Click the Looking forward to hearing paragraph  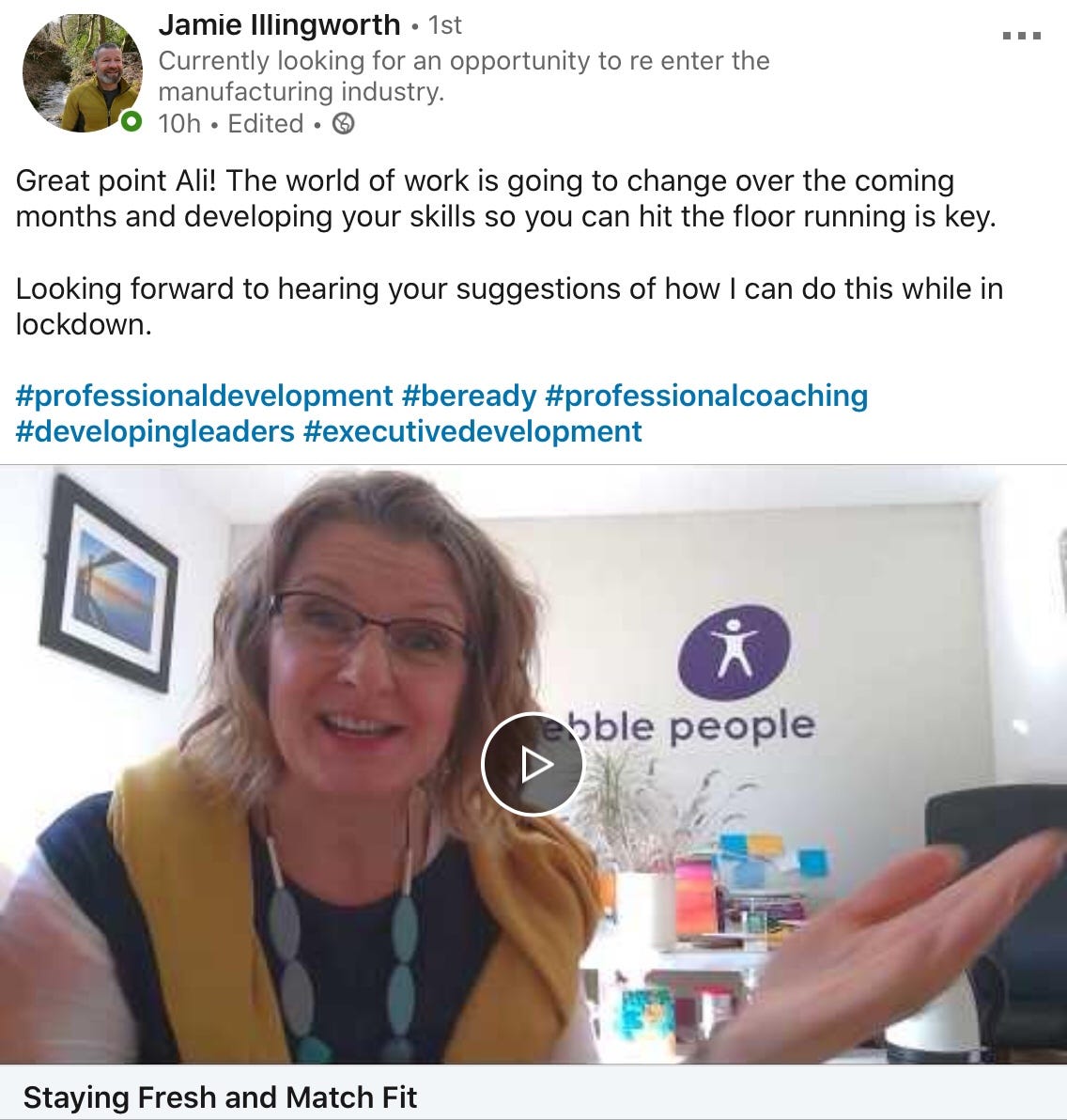pyautogui.click(x=509, y=306)
